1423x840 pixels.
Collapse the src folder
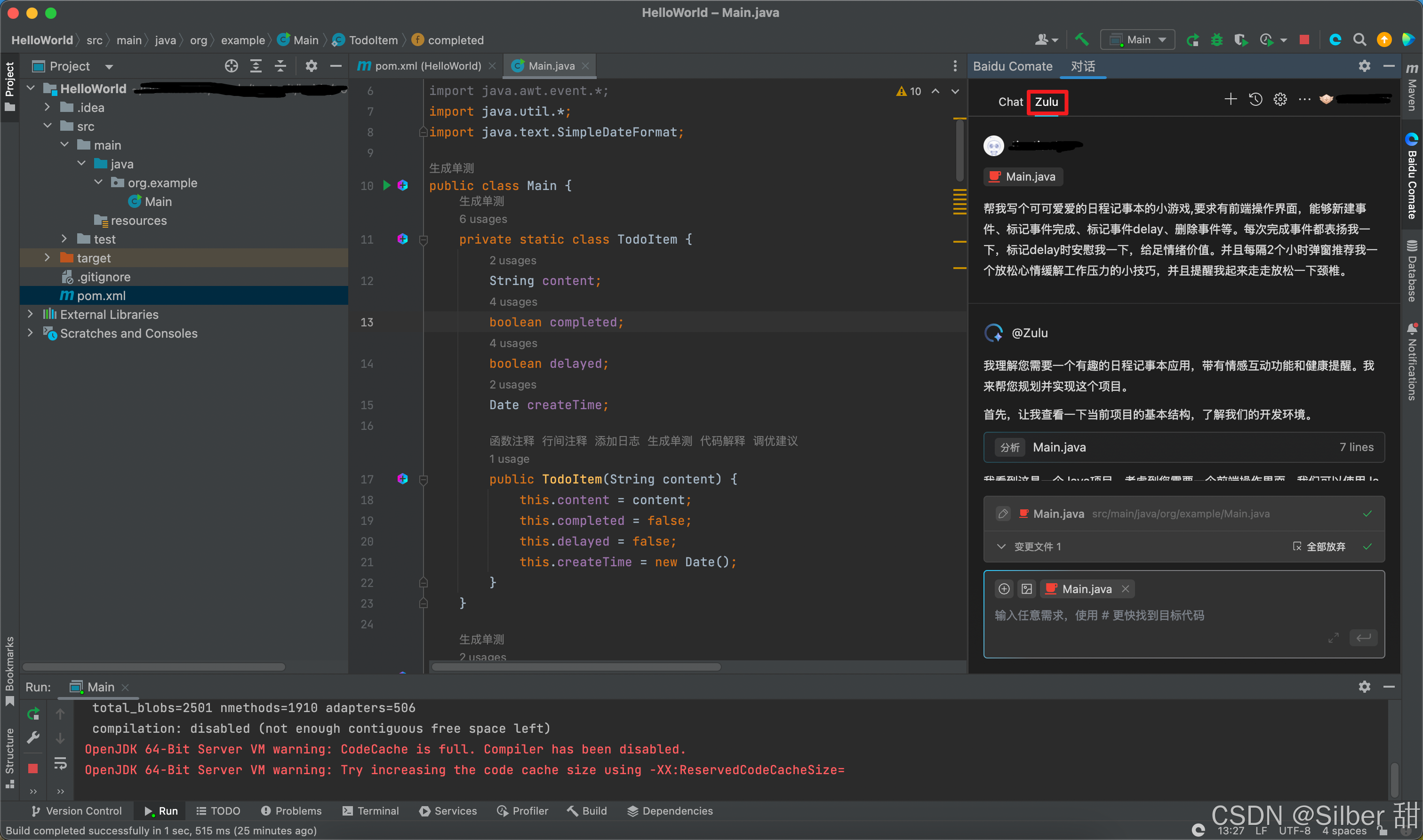[x=48, y=126]
